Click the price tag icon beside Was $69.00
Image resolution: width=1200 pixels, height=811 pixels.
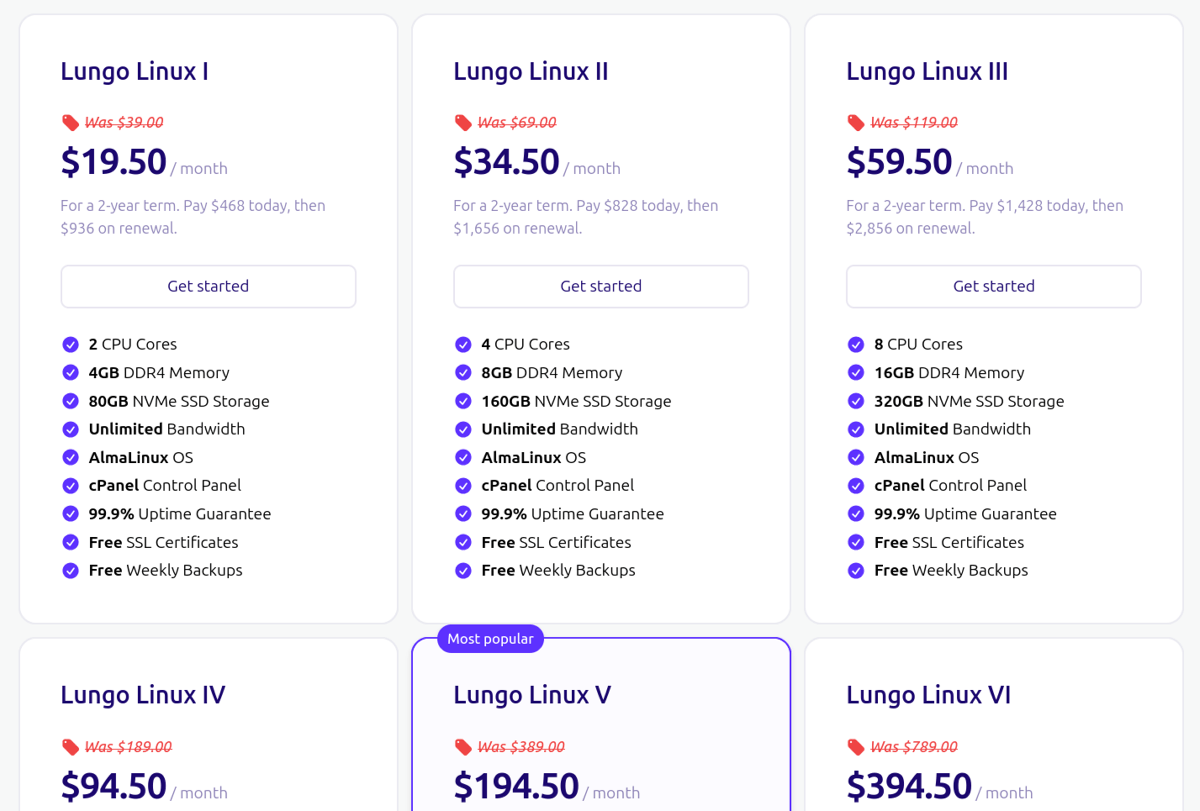463,123
